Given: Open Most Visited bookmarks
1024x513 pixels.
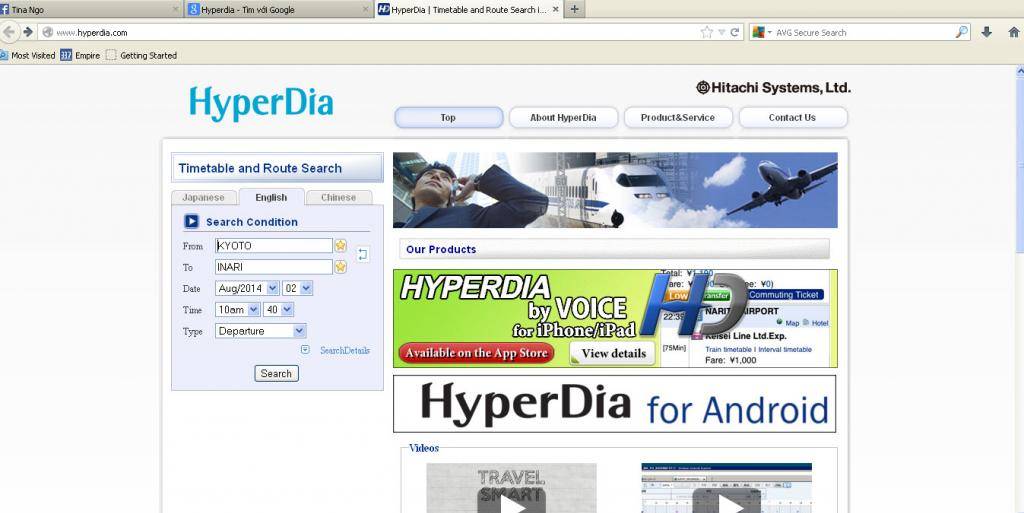Looking at the screenshot, I should (27, 55).
